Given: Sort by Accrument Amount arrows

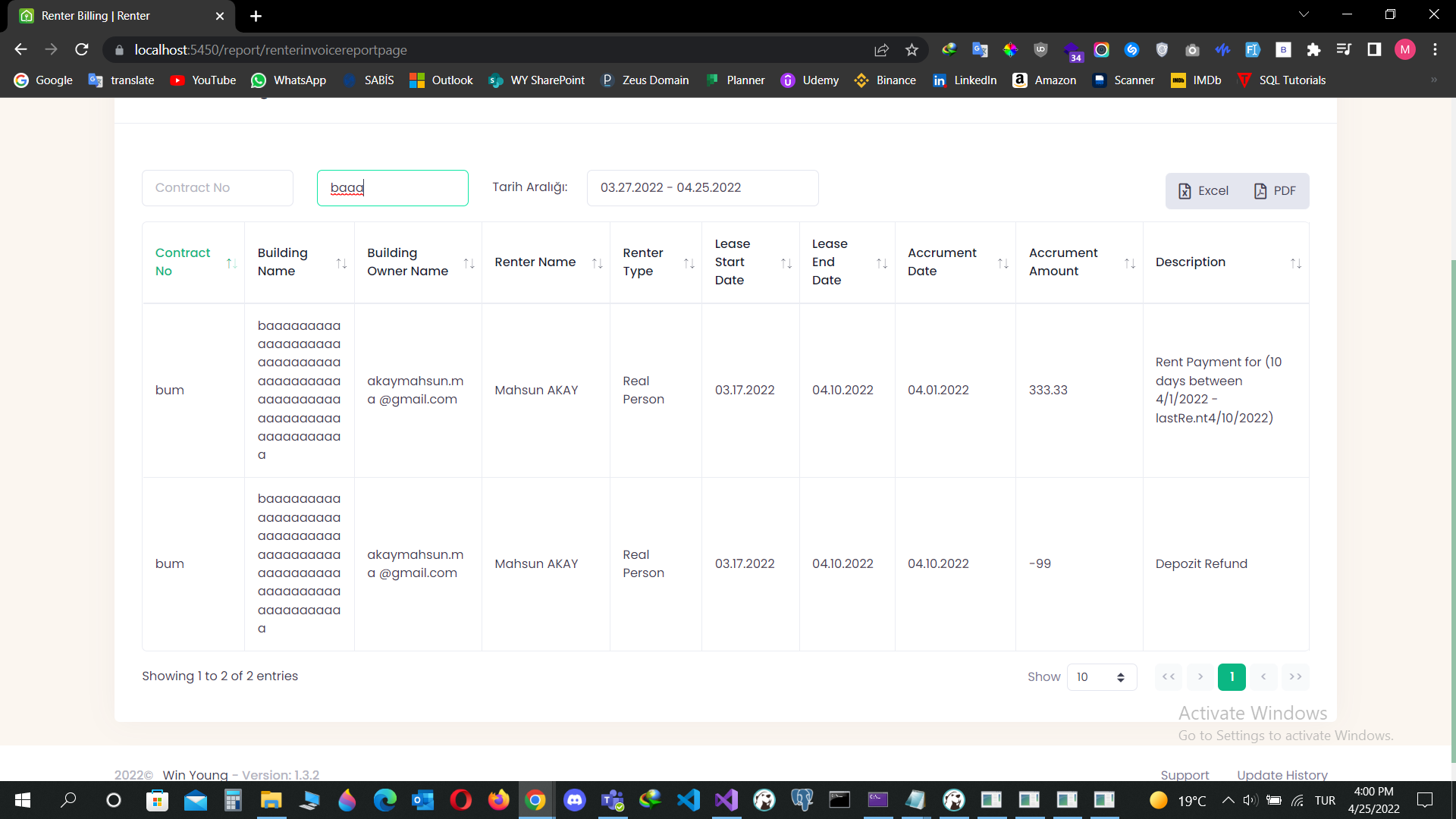Looking at the screenshot, I should click(x=1129, y=263).
